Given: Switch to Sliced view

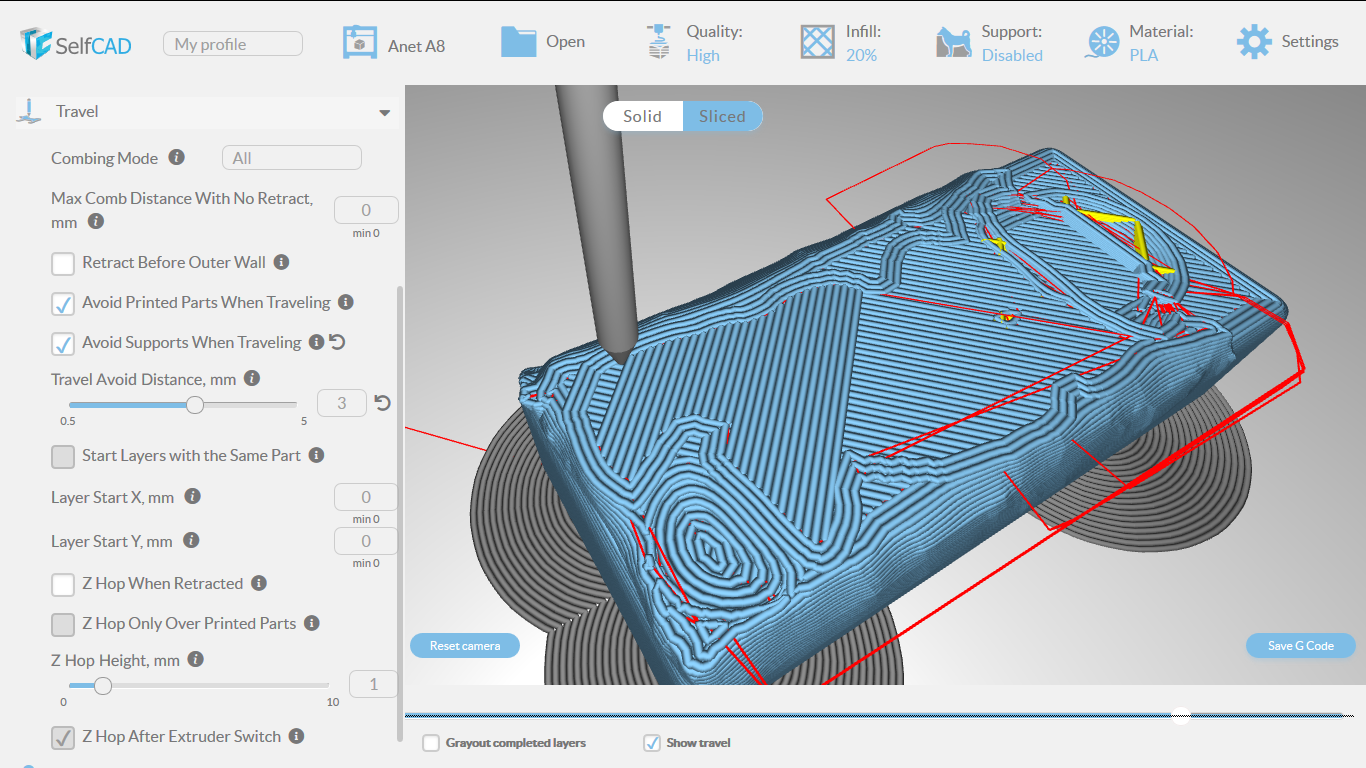Looking at the screenshot, I should point(722,116).
